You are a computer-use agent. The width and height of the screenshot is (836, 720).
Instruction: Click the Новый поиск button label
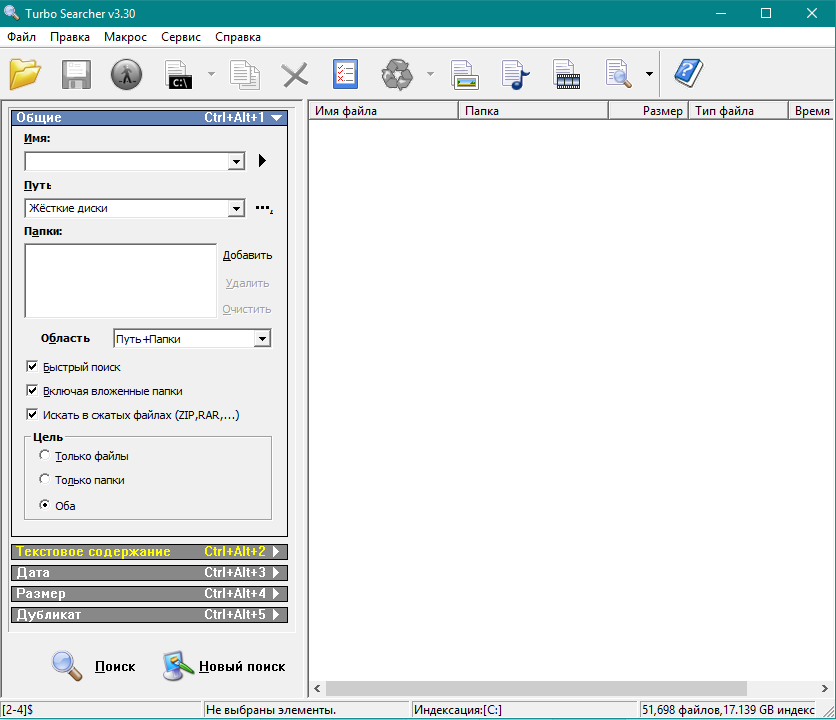(x=242, y=667)
